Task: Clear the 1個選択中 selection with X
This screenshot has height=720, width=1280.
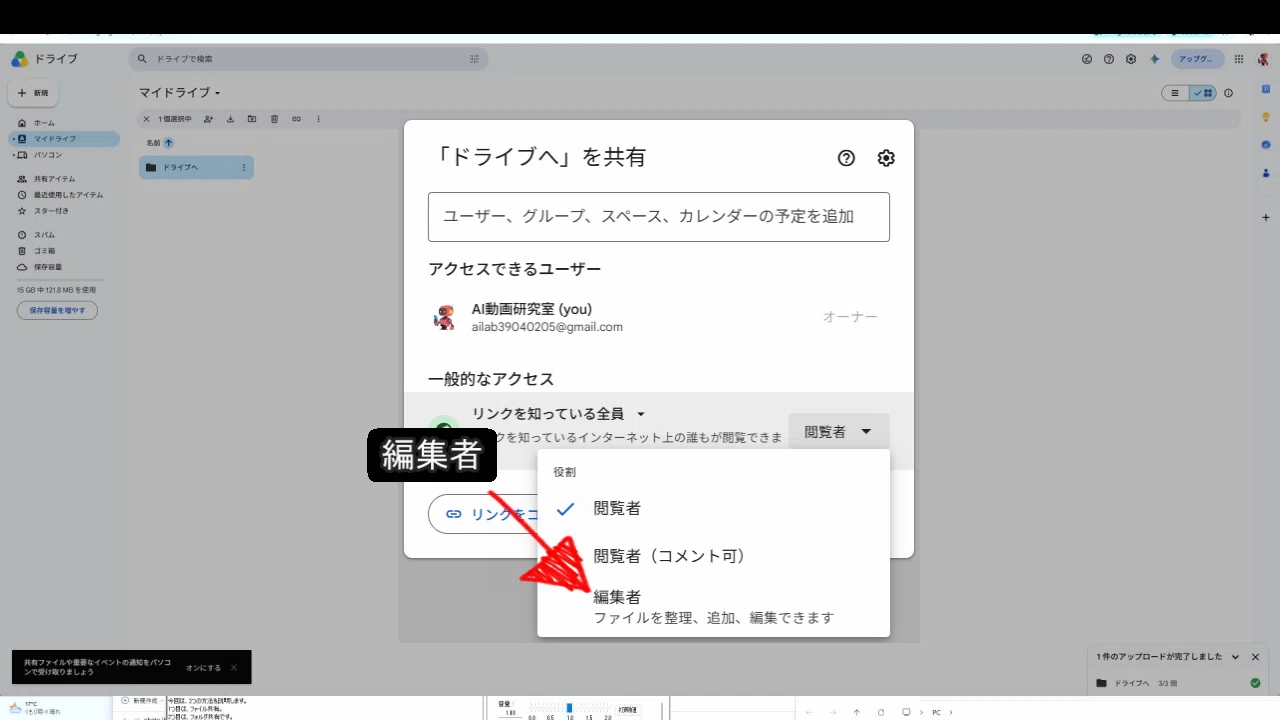Action: 146,119
